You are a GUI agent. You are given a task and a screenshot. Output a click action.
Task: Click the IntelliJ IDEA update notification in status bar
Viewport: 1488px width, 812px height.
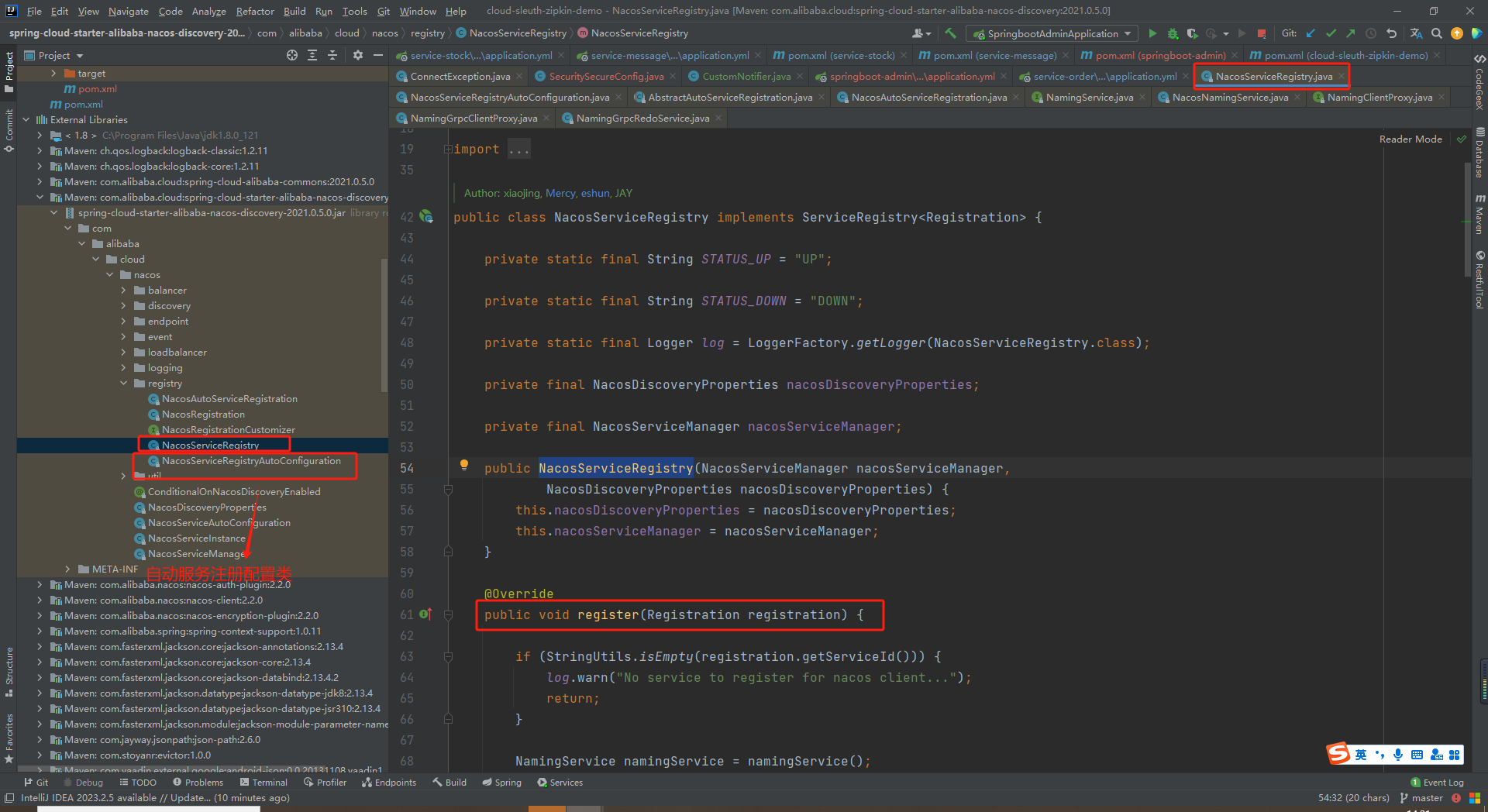pyautogui.click(x=155, y=798)
